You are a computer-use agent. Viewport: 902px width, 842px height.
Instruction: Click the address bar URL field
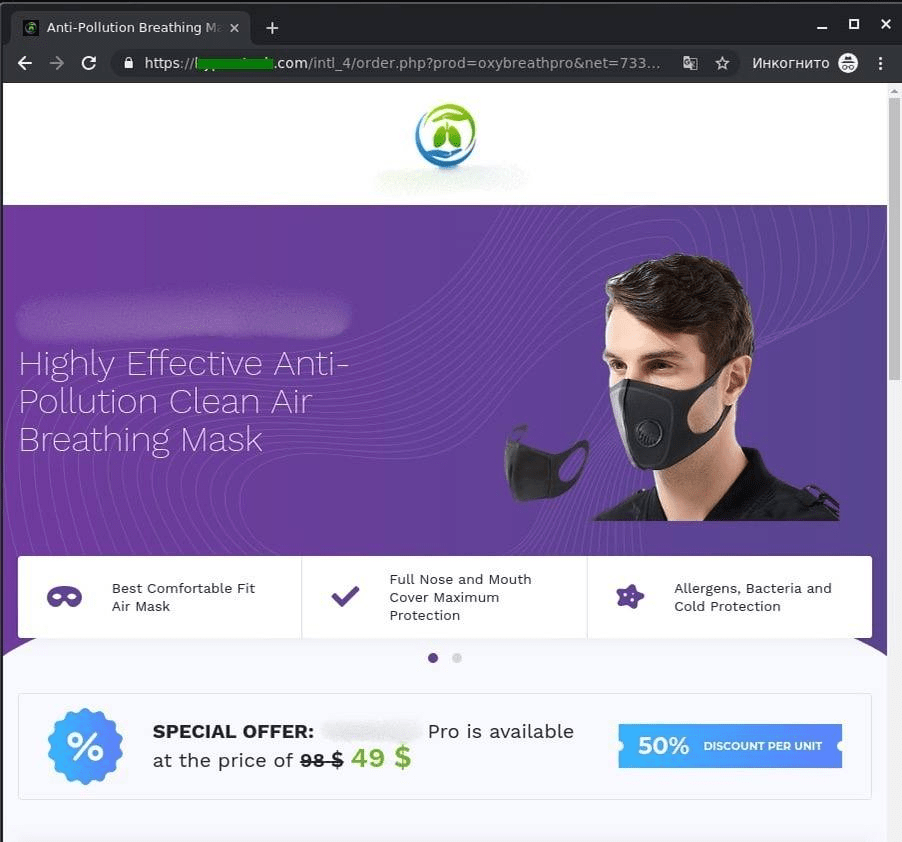[403, 63]
